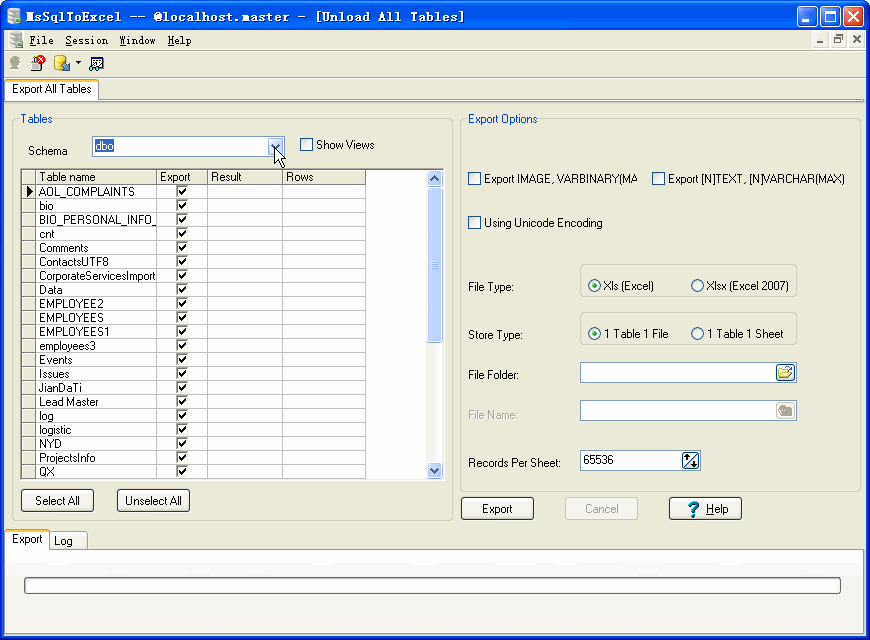The image size is (870, 640).
Task: Open the Help menu
Action: (179, 41)
